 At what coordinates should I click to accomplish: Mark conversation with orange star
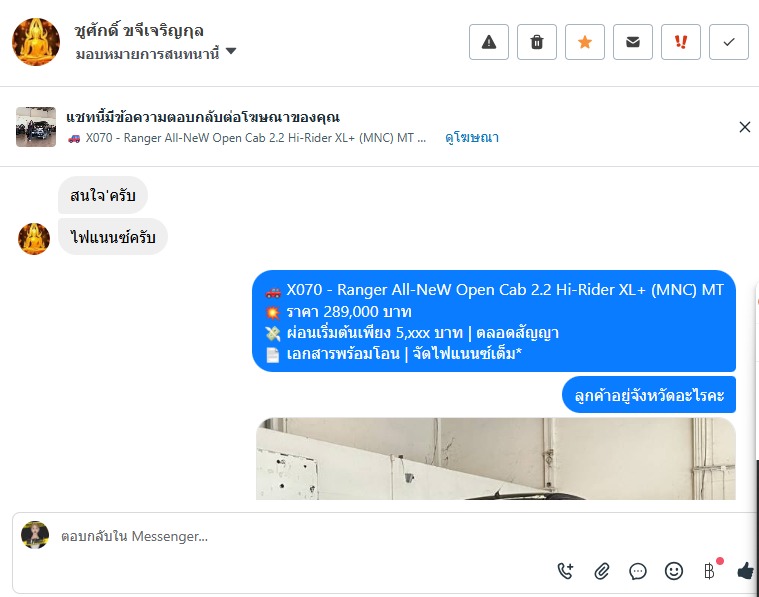[x=584, y=42]
